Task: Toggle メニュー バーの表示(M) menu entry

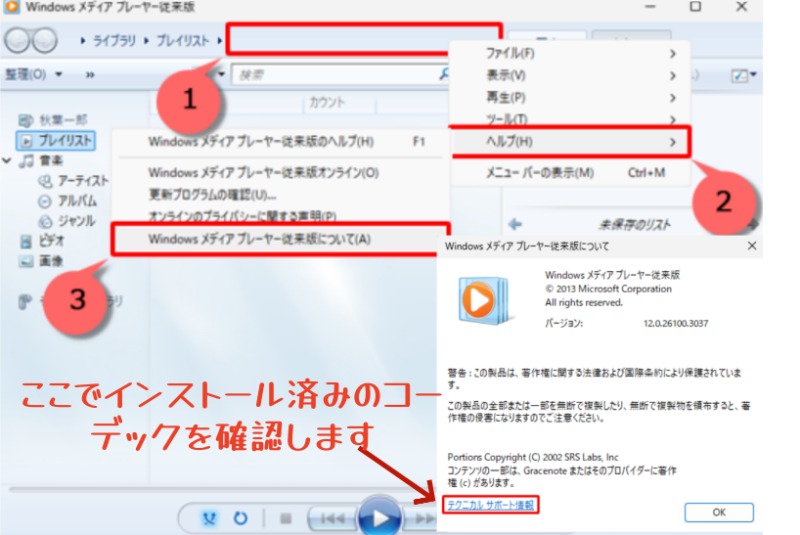Action: pyautogui.click(x=570, y=173)
